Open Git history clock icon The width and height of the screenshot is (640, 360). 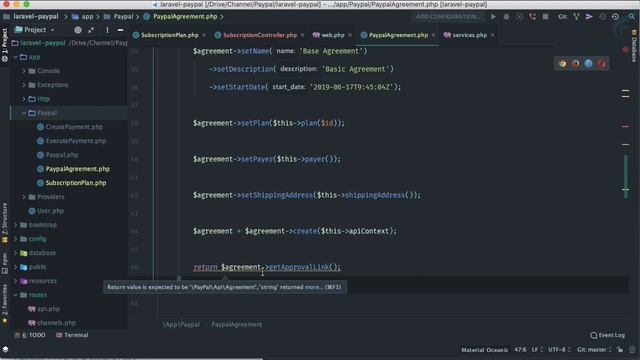[x=602, y=17]
